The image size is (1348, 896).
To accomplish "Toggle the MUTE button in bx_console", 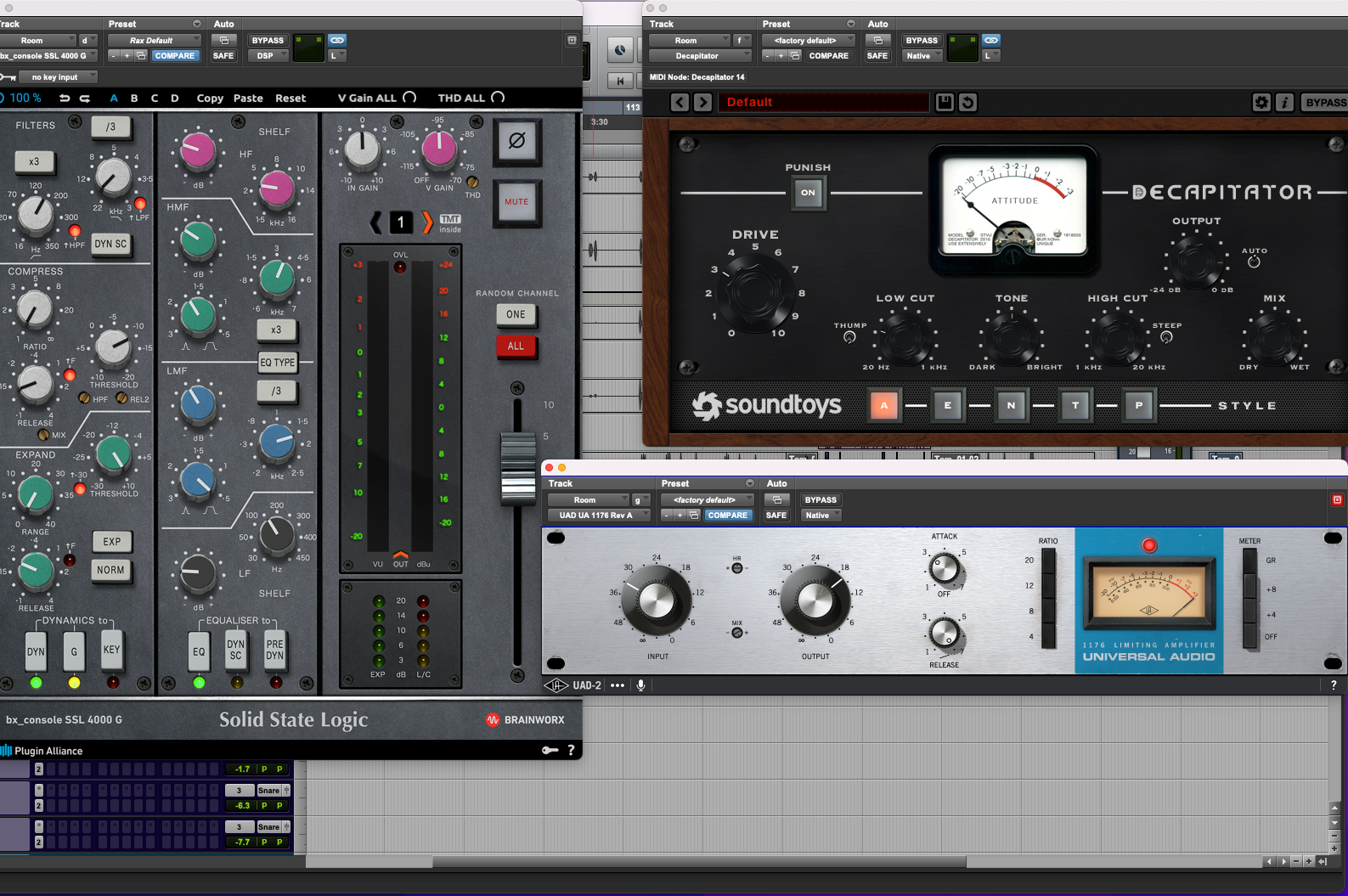I will 516,202.
